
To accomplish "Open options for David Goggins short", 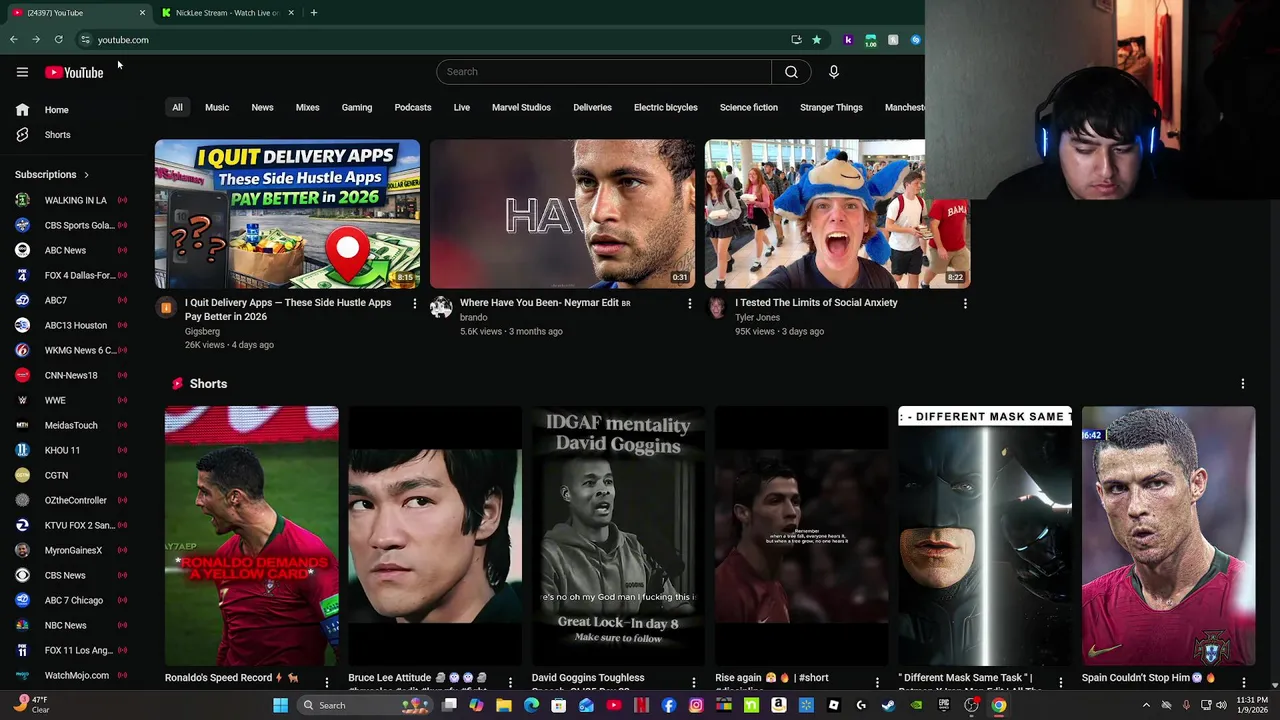I will (694, 682).
